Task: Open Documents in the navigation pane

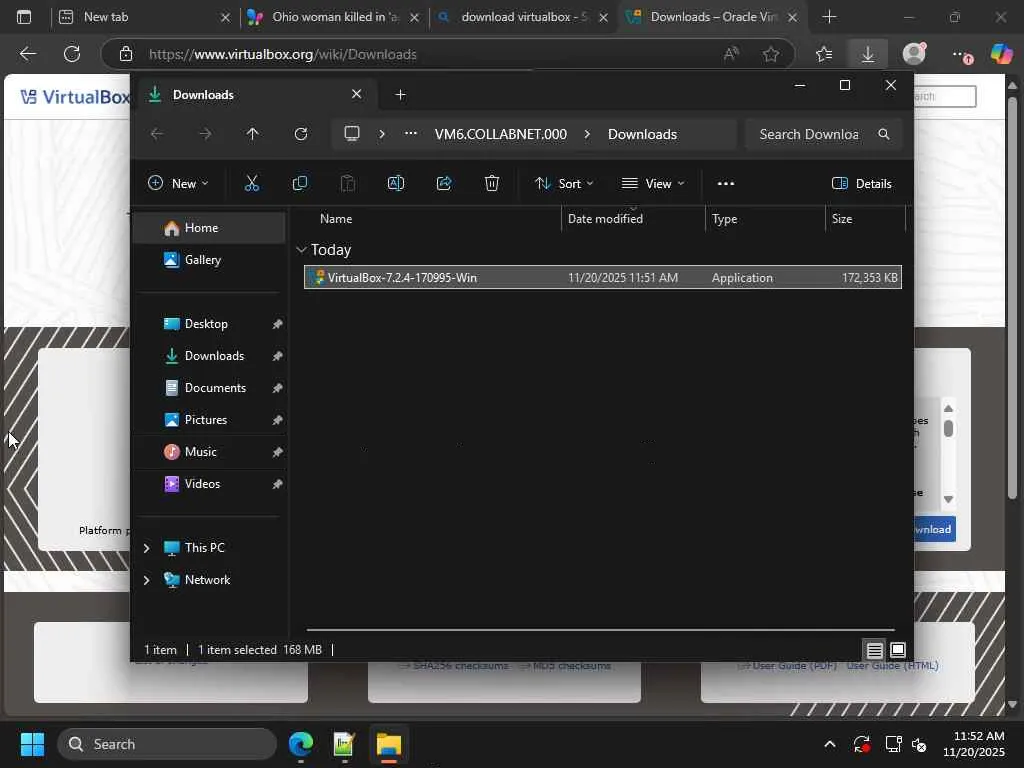Action: [x=210, y=388]
